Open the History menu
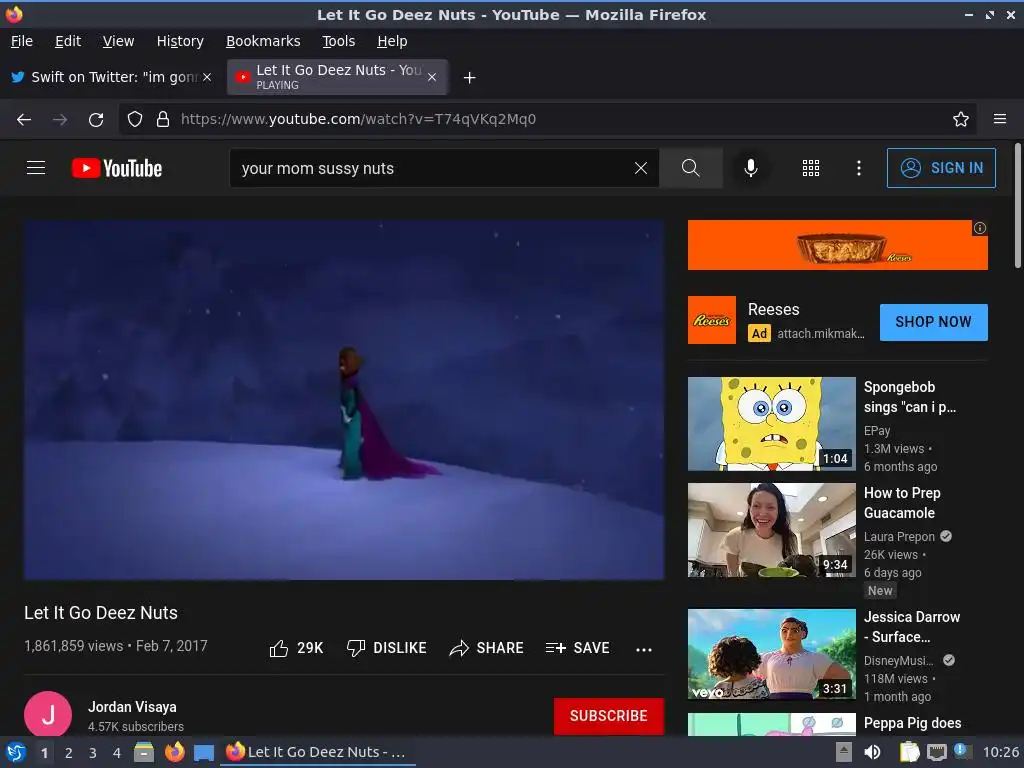This screenshot has height=768, width=1024. [x=180, y=41]
